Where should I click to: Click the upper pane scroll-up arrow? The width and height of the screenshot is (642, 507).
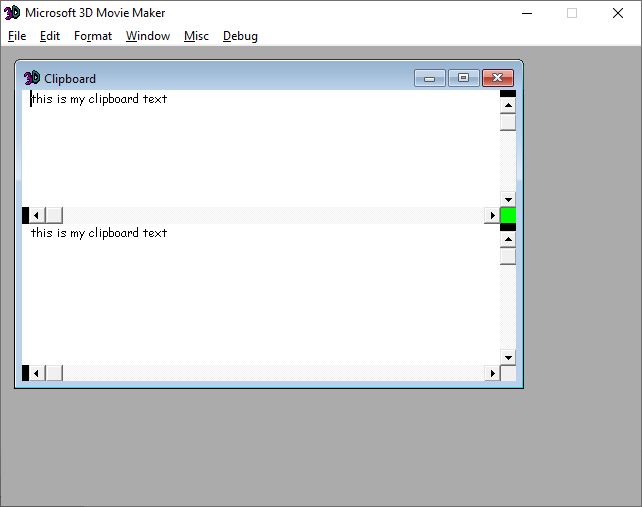[x=508, y=106]
